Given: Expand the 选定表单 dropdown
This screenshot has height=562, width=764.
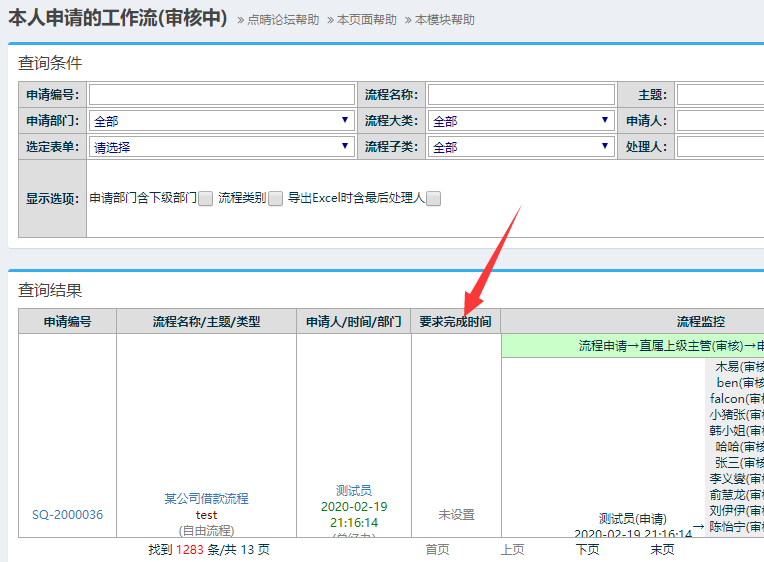Looking at the screenshot, I should click(221, 147).
